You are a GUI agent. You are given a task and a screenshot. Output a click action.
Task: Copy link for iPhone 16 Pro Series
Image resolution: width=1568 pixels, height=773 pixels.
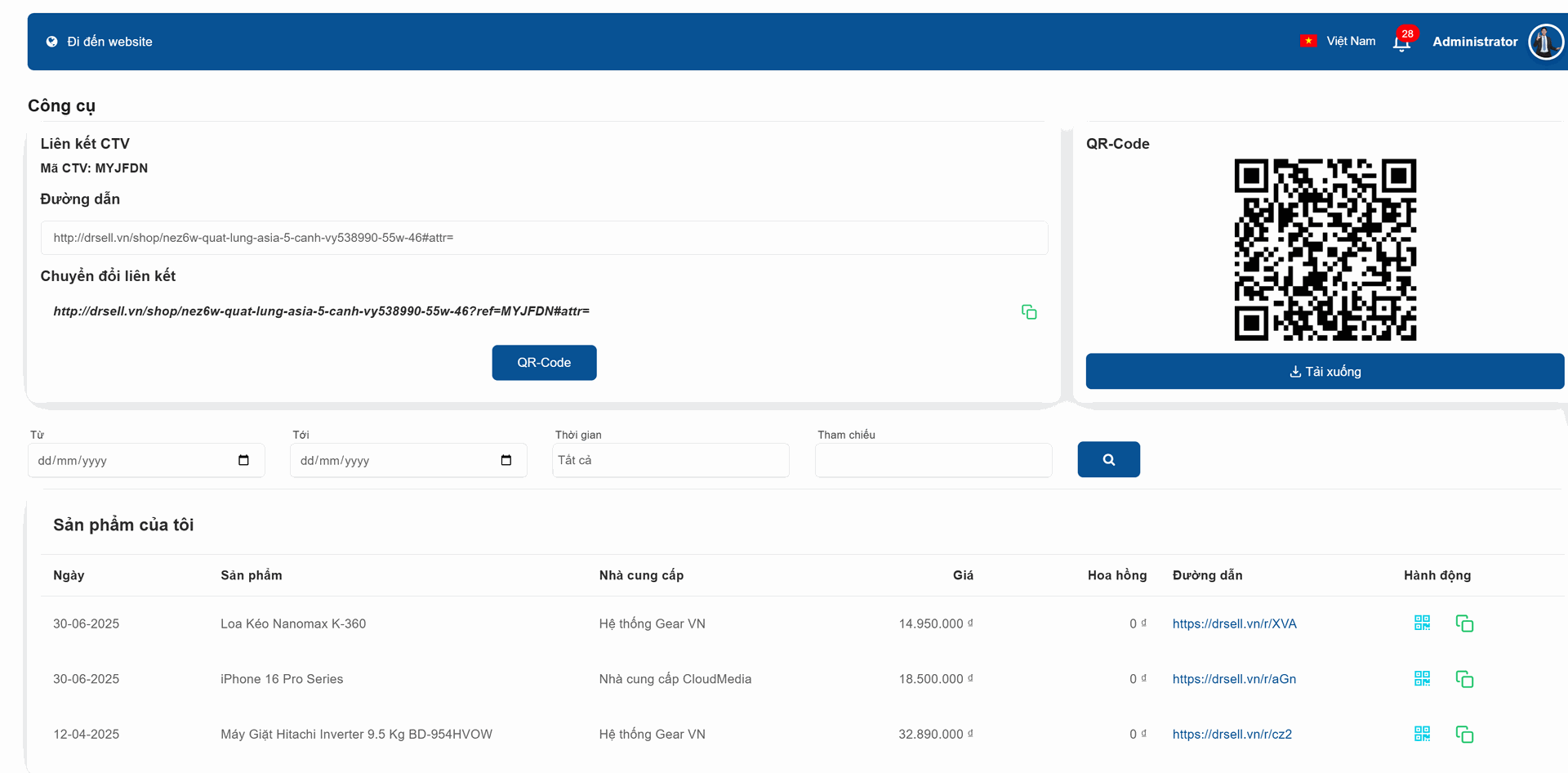click(x=1464, y=679)
